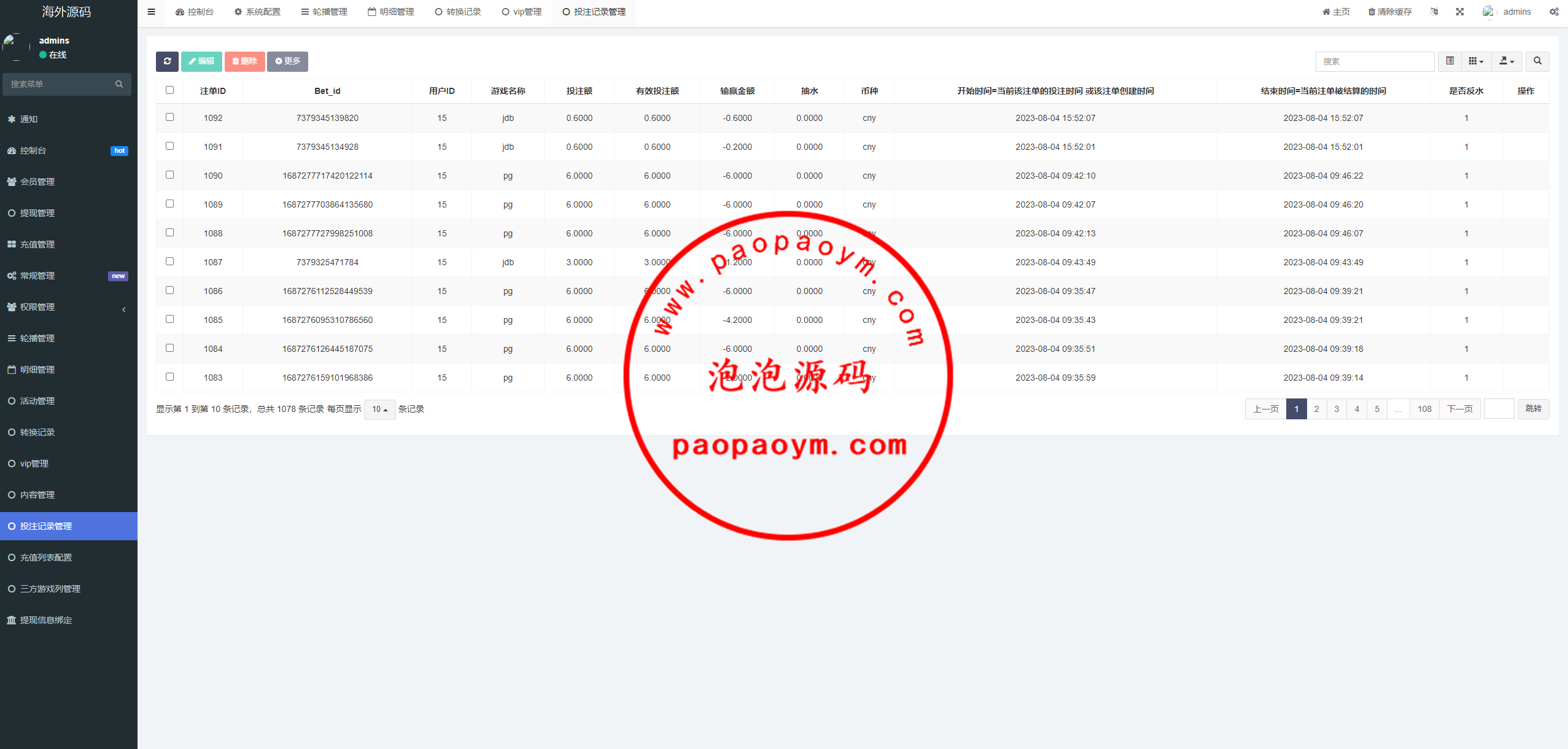The width and height of the screenshot is (1568, 749).
Task: Check the select-all checkbox in table header
Action: pyautogui.click(x=170, y=90)
